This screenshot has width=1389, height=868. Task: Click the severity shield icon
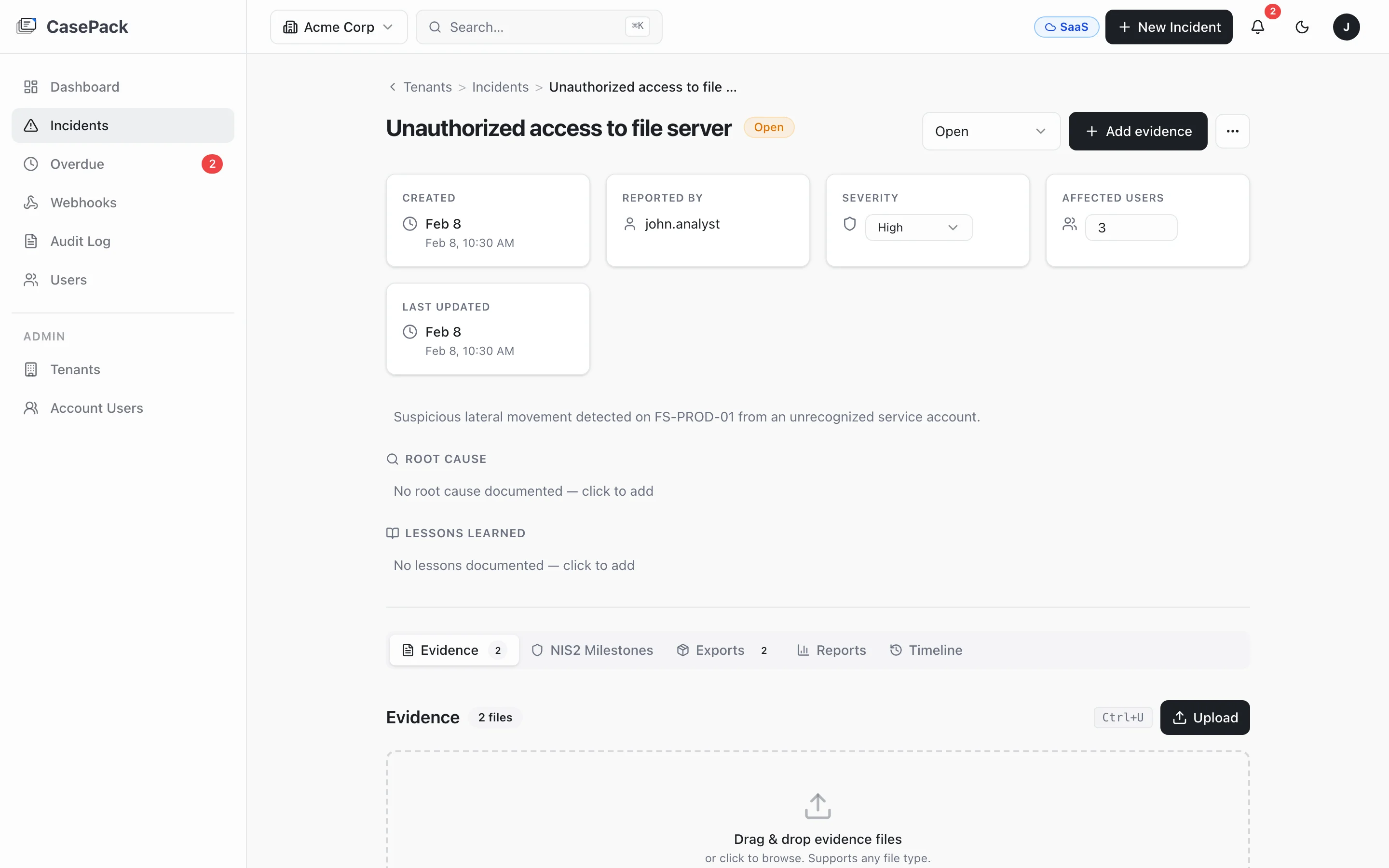click(849, 224)
